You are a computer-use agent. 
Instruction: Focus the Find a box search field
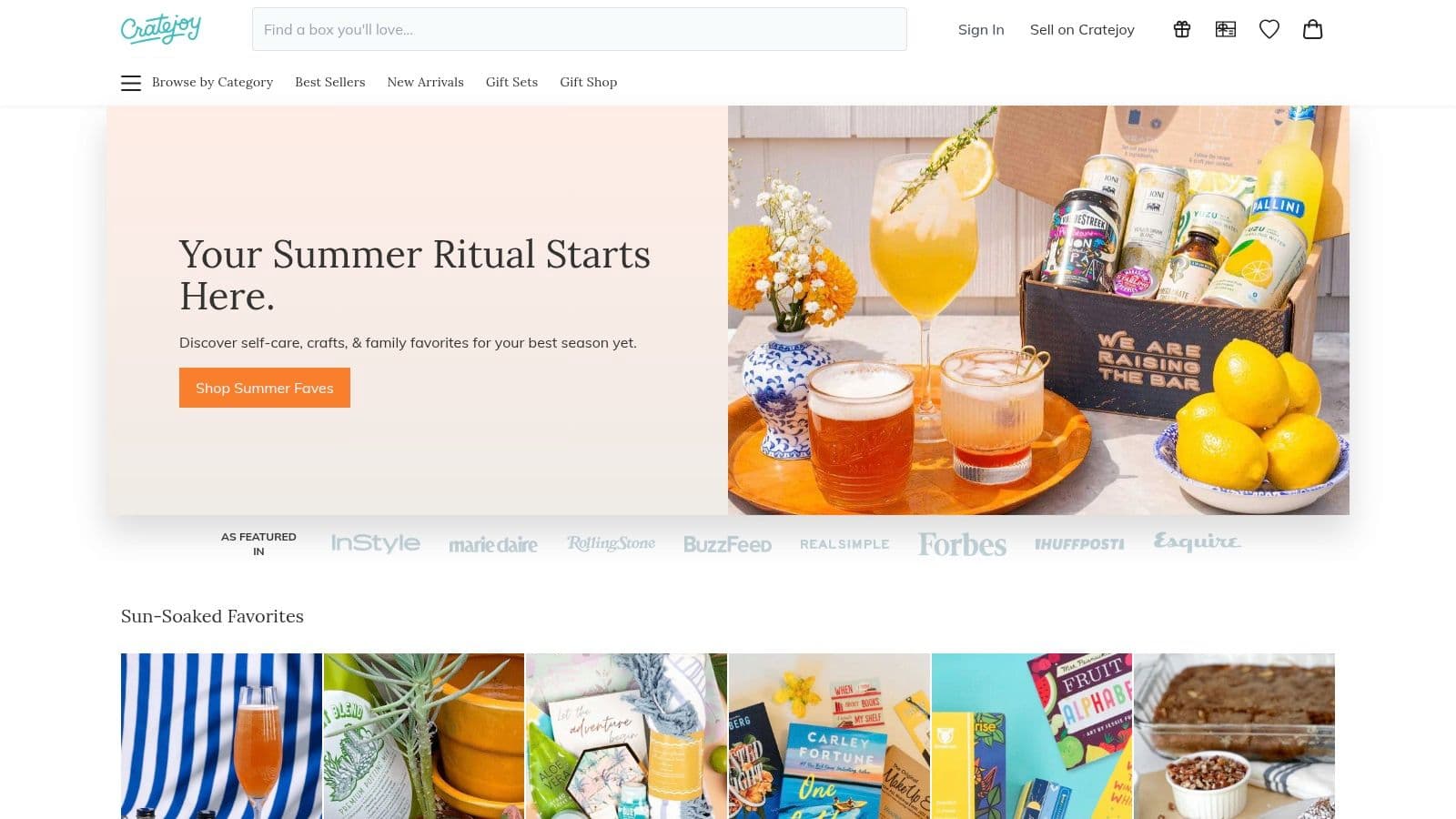580,29
